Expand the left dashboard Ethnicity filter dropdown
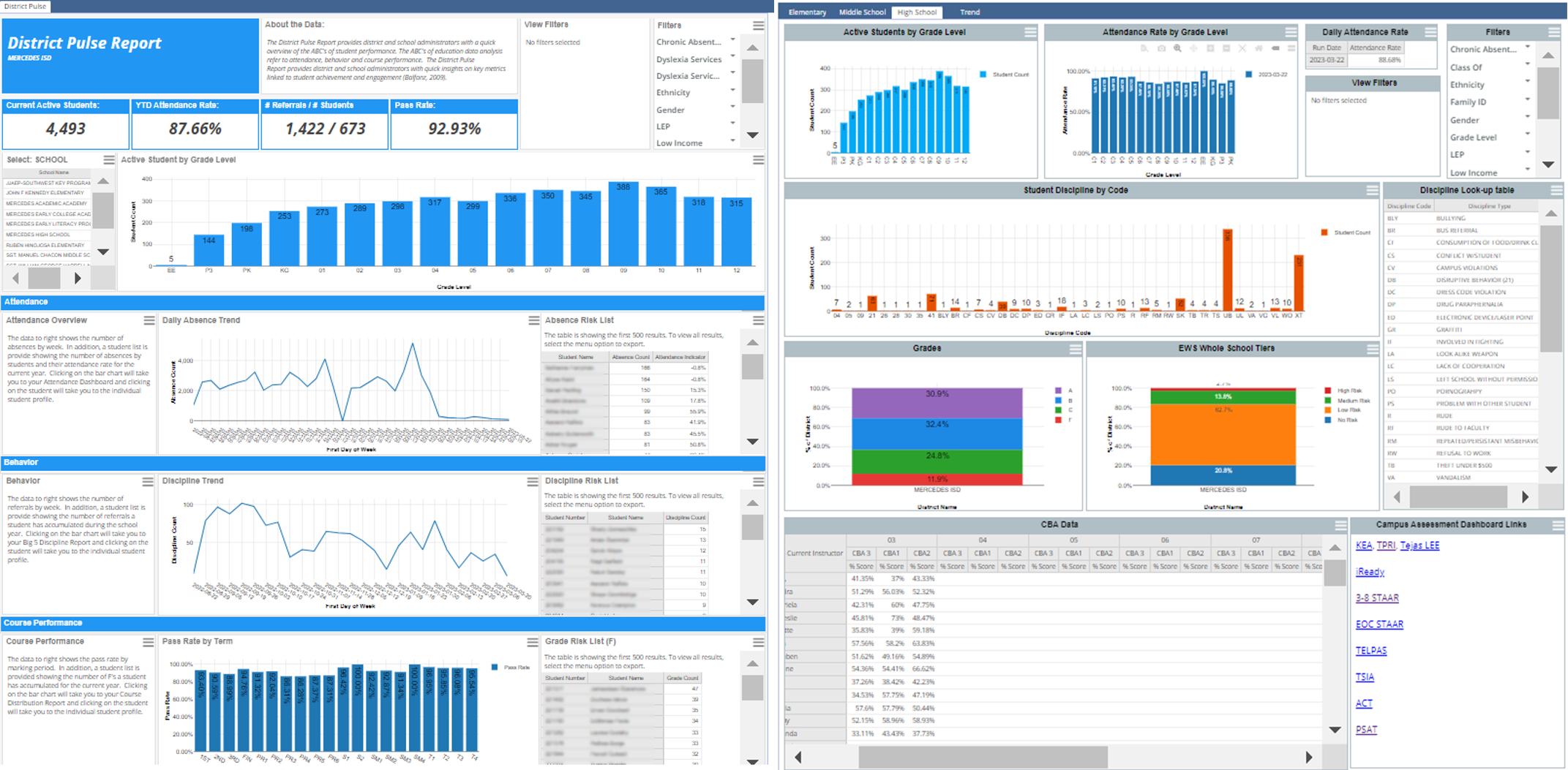Image resolution: width=1568 pixels, height=770 pixels. [732, 90]
